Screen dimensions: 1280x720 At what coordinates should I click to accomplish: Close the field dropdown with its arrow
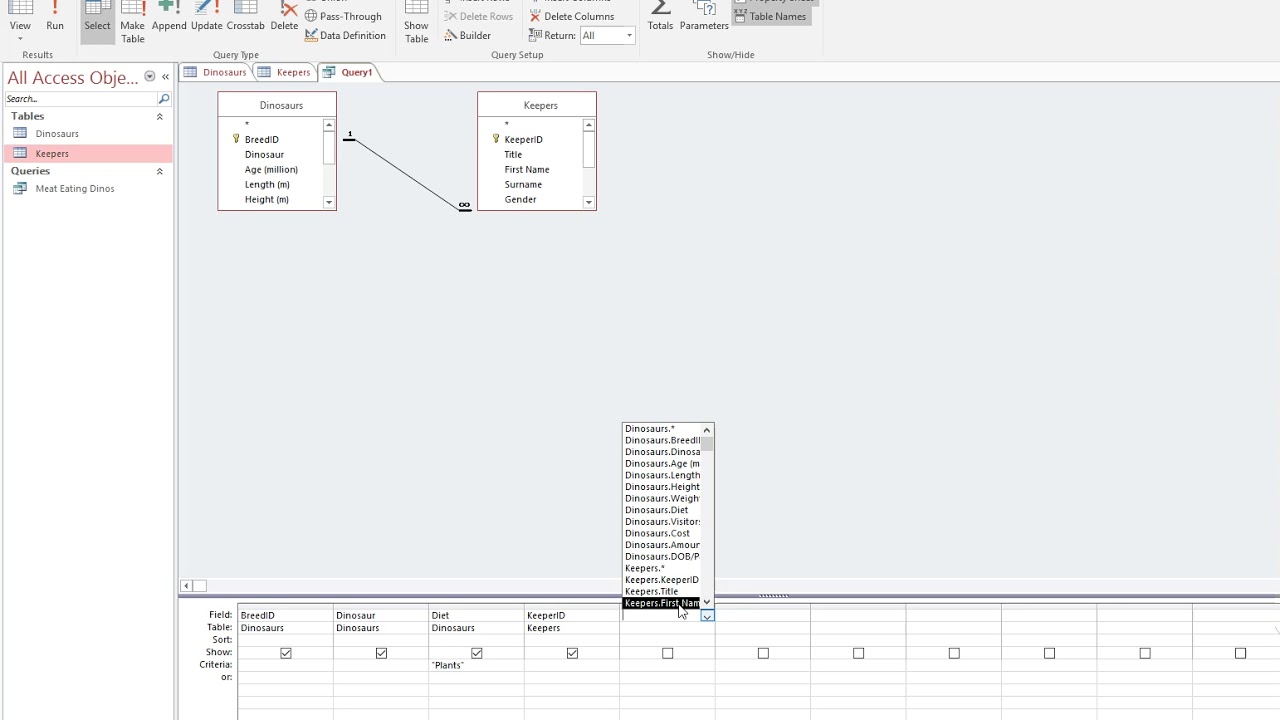[707, 616]
